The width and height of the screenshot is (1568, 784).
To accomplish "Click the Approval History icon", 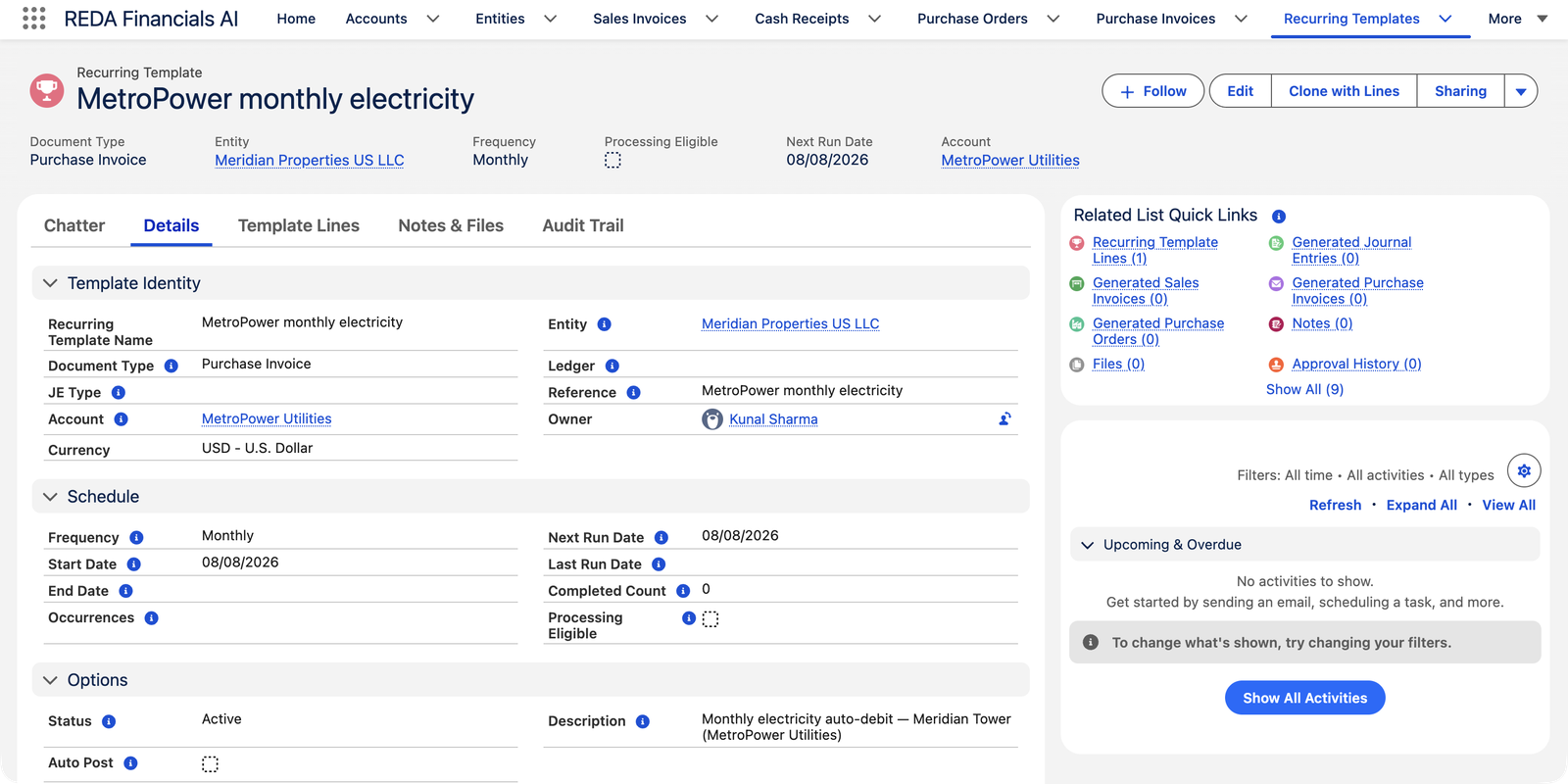I will (1276, 365).
